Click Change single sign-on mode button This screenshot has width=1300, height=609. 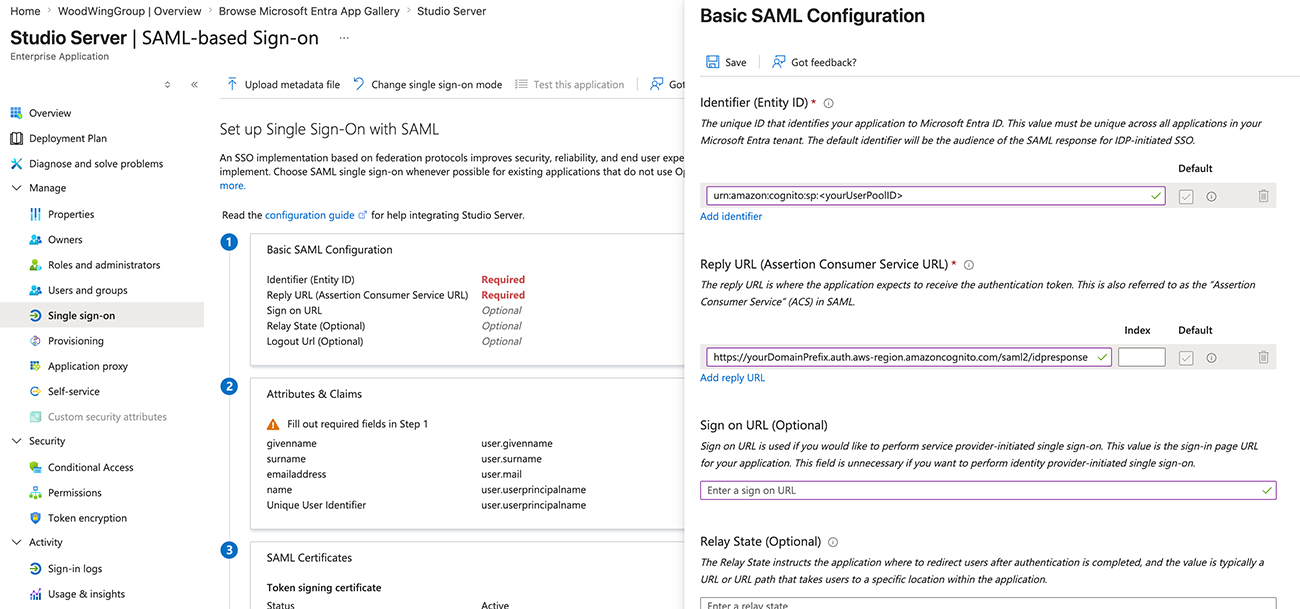(427, 85)
